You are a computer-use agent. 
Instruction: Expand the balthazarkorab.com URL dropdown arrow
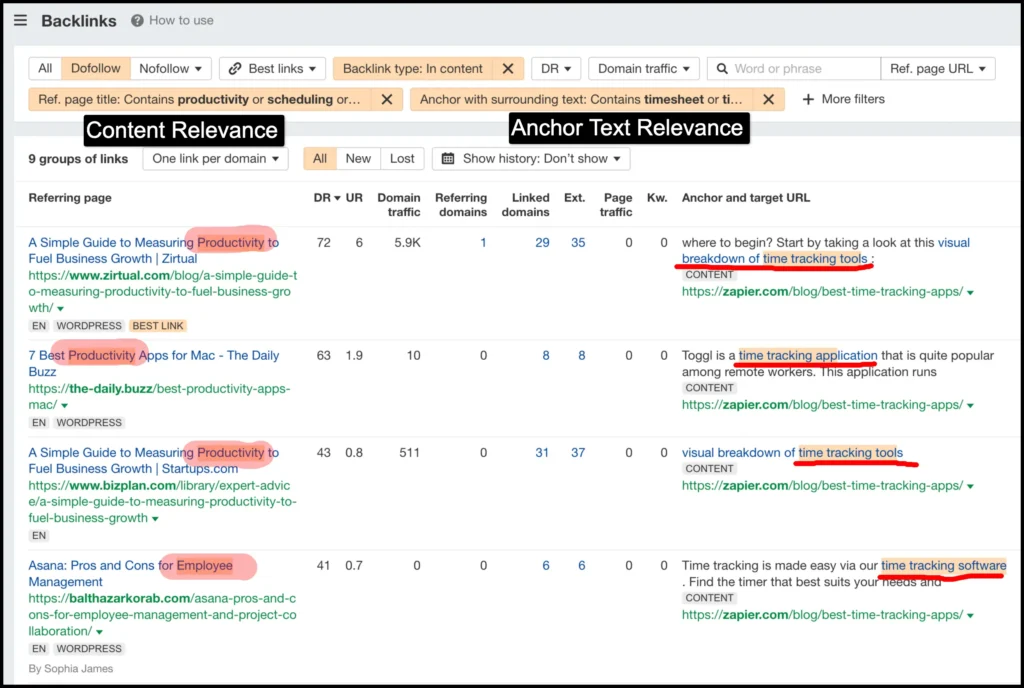(99, 632)
